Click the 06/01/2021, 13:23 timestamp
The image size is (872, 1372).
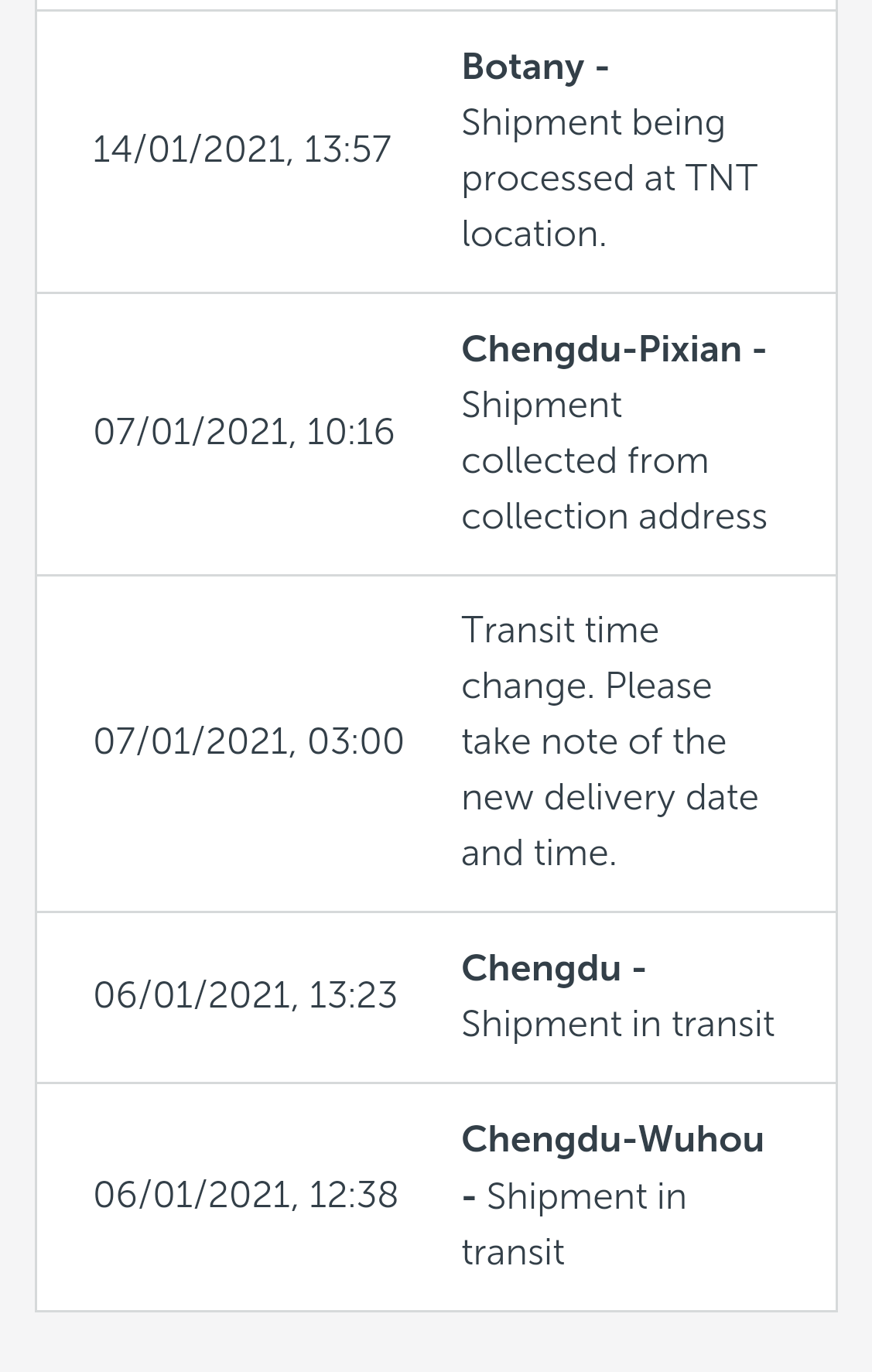(x=245, y=994)
